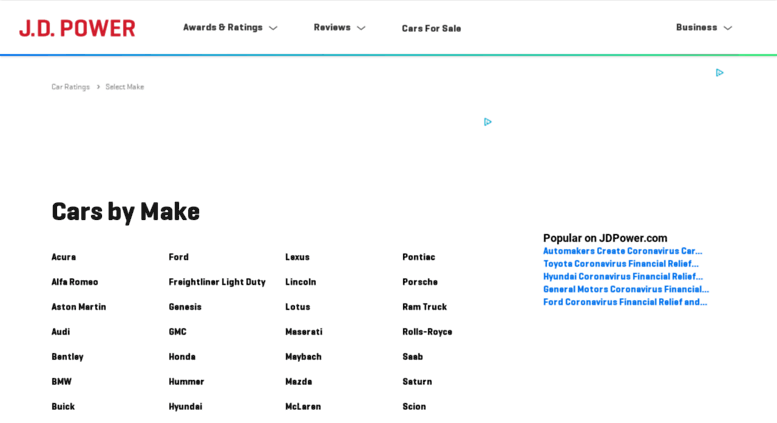Choose Audi in the make list
Viewport: 777px width, 423px height.
point(60,331)
